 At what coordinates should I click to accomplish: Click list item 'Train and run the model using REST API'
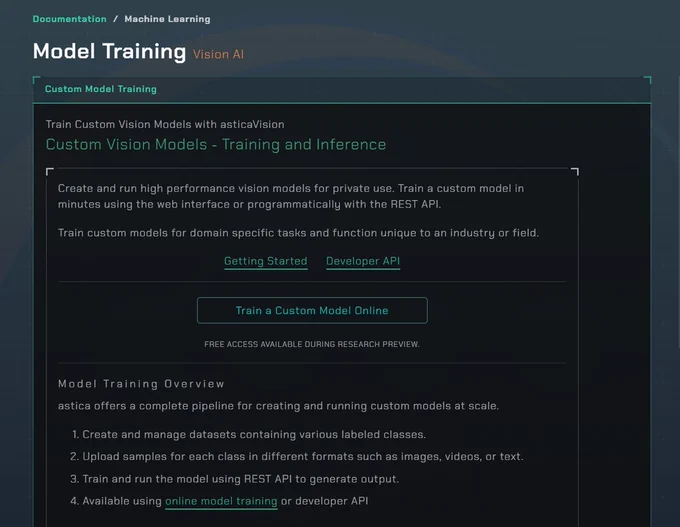[240, 479]
